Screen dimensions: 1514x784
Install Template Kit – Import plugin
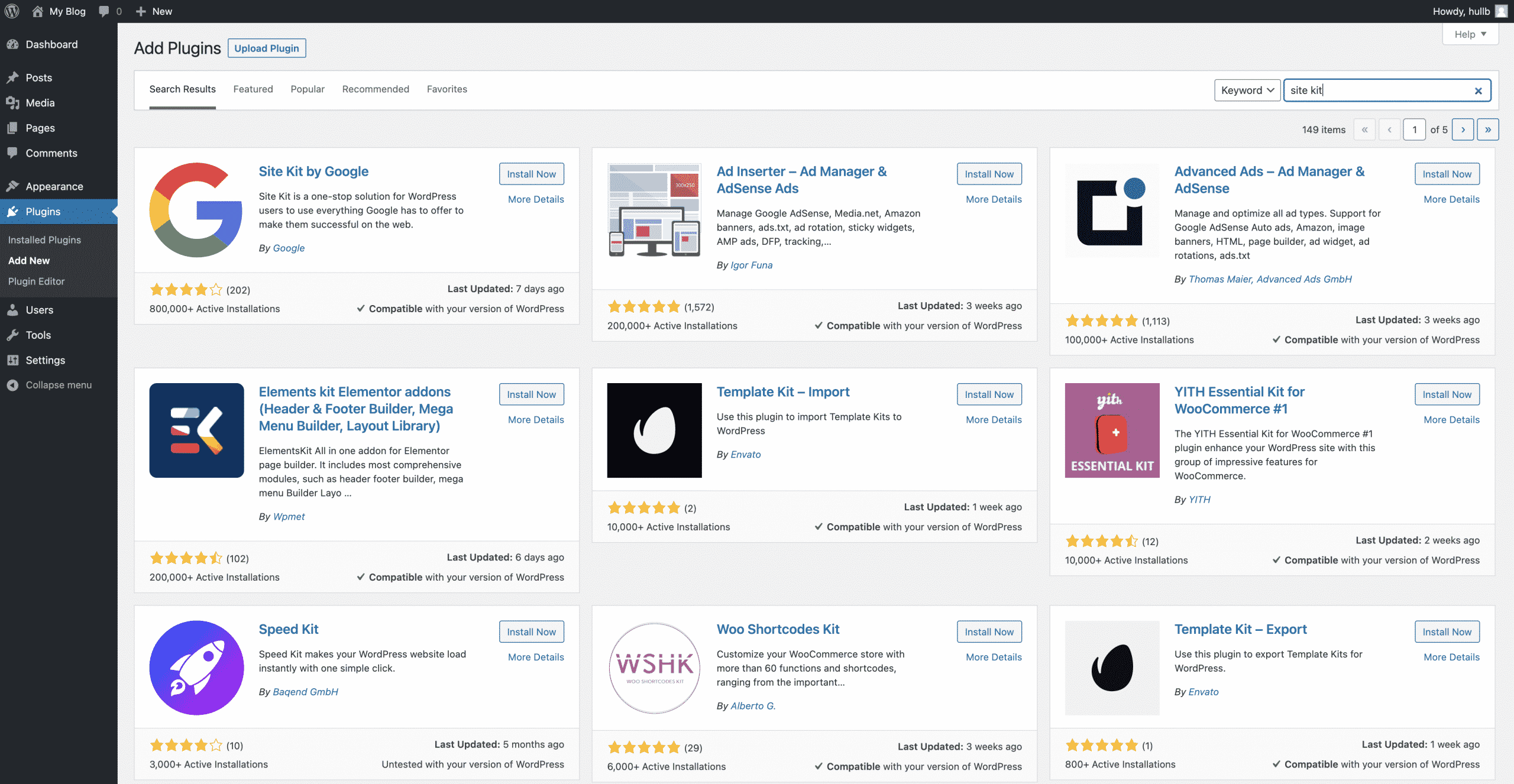(989, 394)
